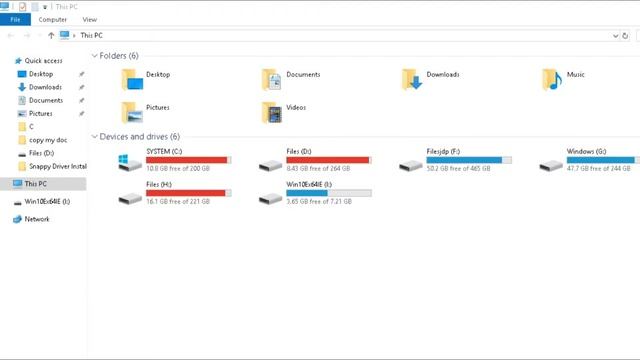Select the Win10Ex64IE (I:) drive icon in main pane
This screenshot has height=360, width=640.
[270, 198]
